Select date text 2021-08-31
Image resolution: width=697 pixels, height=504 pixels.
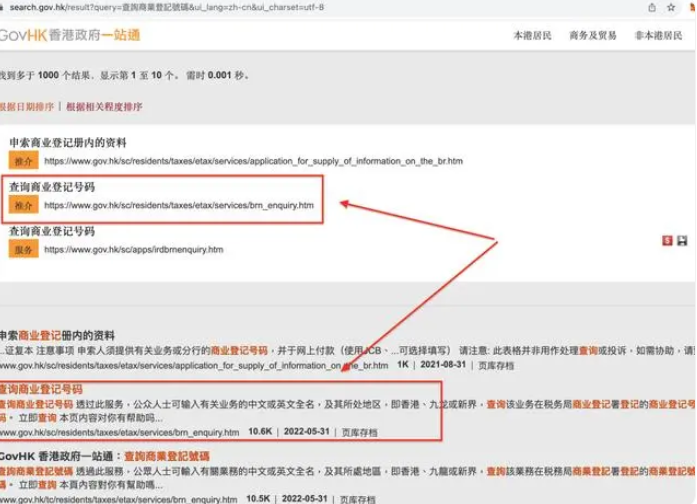(443, 364)
